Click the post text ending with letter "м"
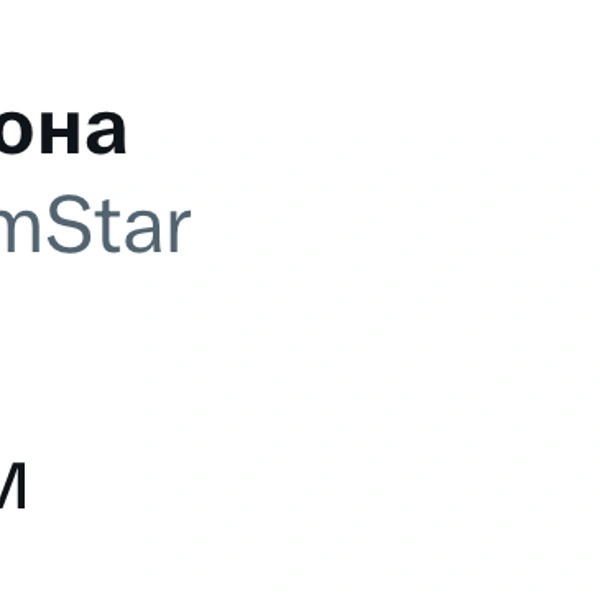This screenshot has height=600, width=600. pos(12,488)
